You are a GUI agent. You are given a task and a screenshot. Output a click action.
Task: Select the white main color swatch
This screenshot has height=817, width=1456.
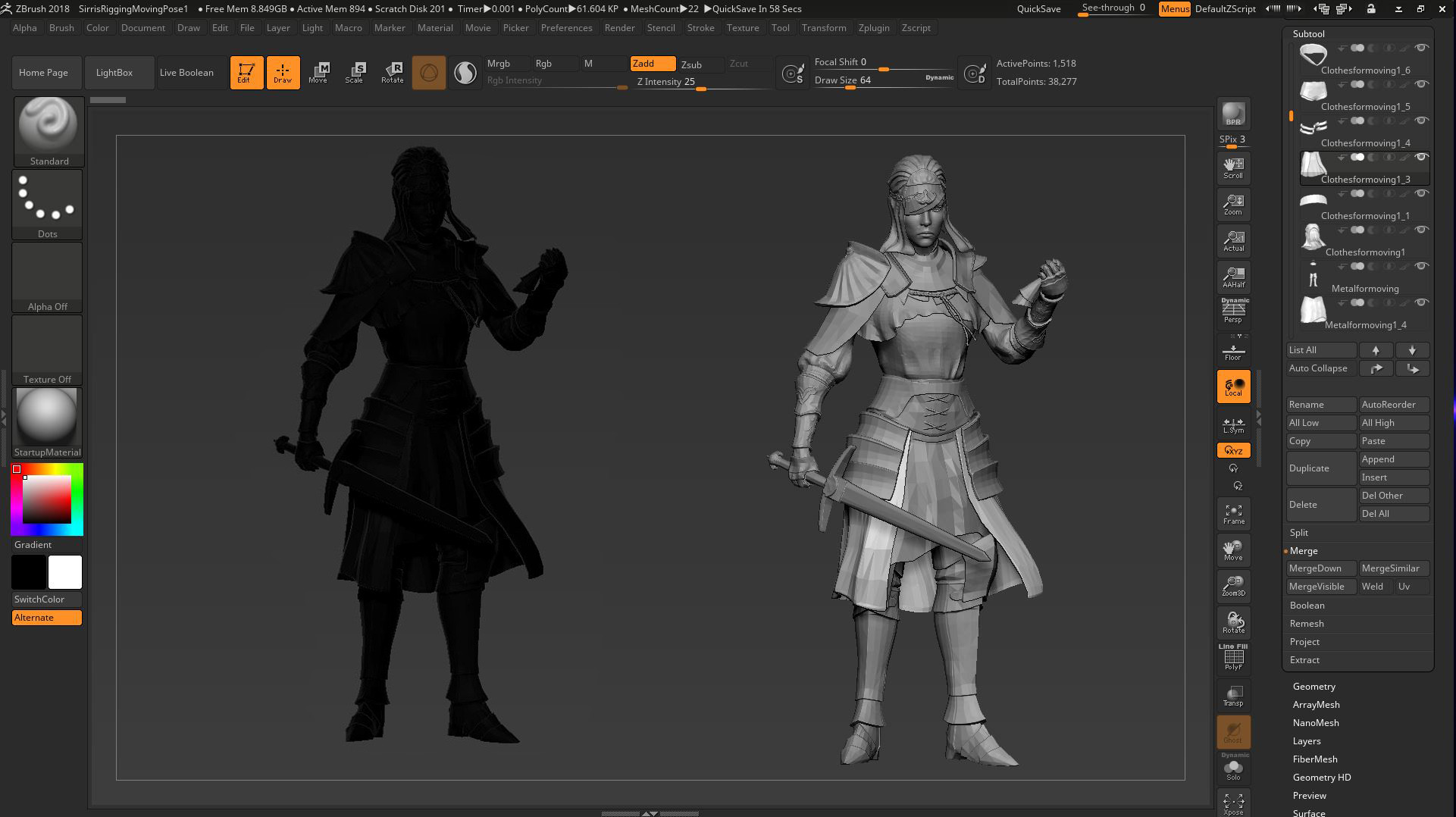coord(65,572)
